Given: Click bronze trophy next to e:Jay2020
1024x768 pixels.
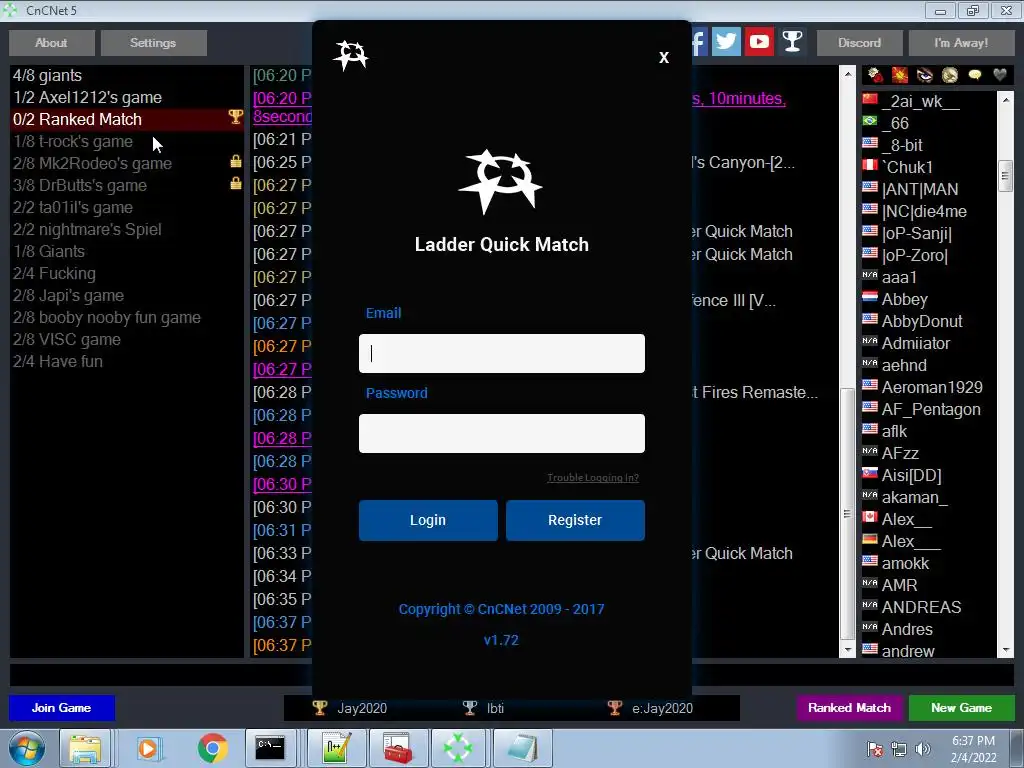Looking at the screenshot, I should (615, 708).
